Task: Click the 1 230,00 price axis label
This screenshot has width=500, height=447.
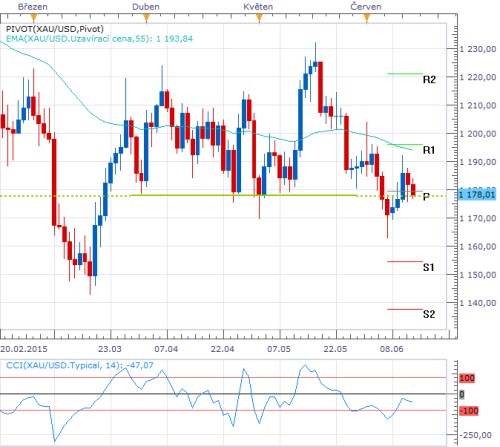Action: point(478,49)
